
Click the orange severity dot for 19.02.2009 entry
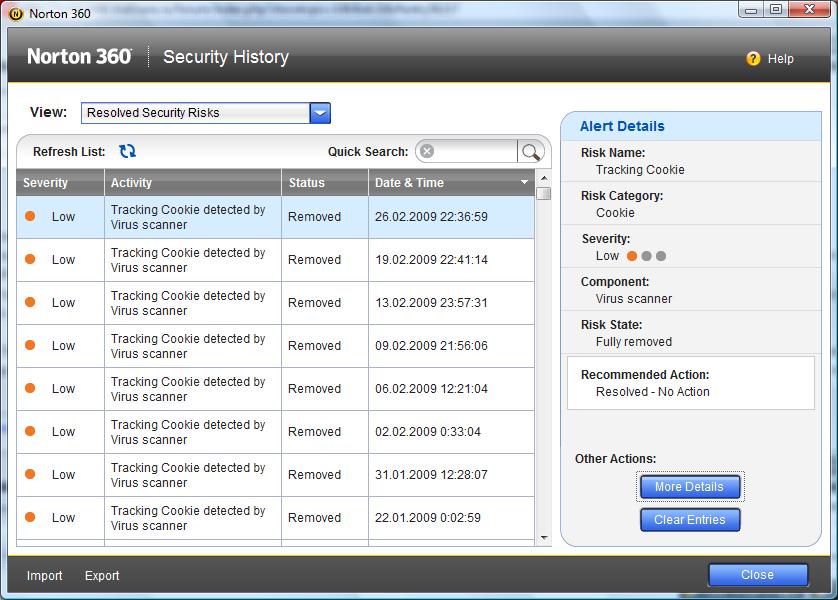pyautogui.click(x=30, y=259)
